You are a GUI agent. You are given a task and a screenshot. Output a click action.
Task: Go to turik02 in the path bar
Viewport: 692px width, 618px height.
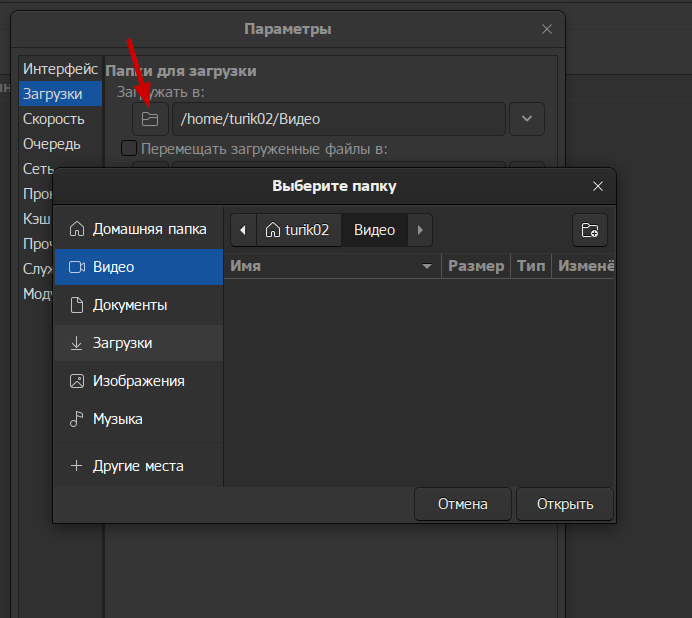[297, 230]
